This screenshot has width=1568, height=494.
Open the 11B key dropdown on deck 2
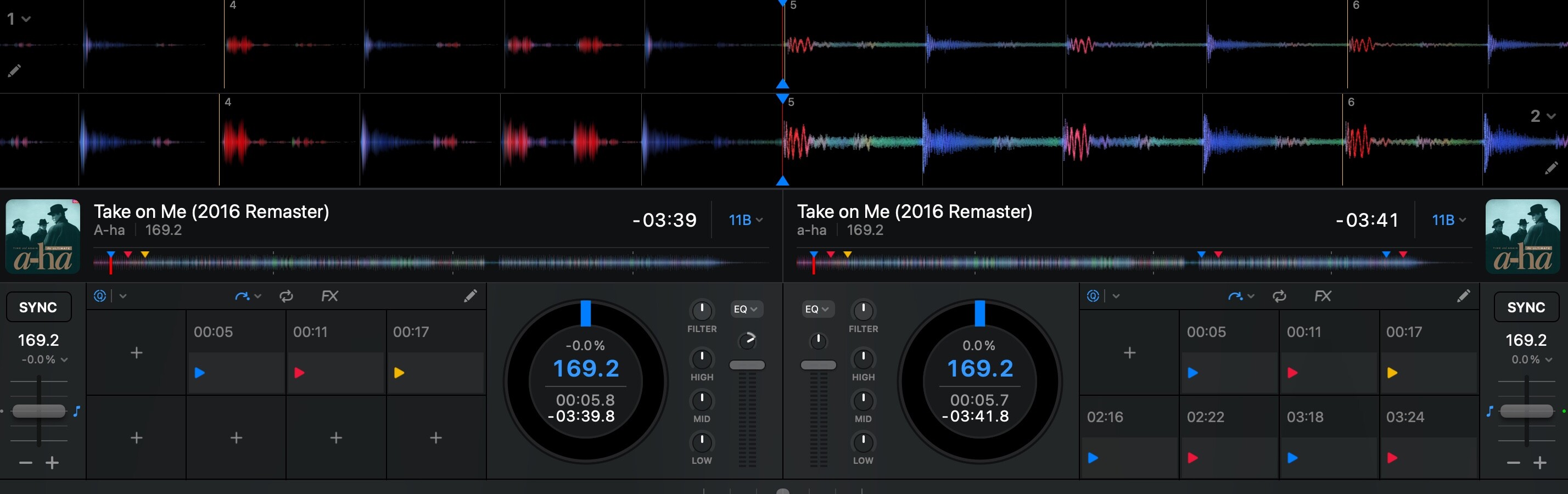point(1449,220)
